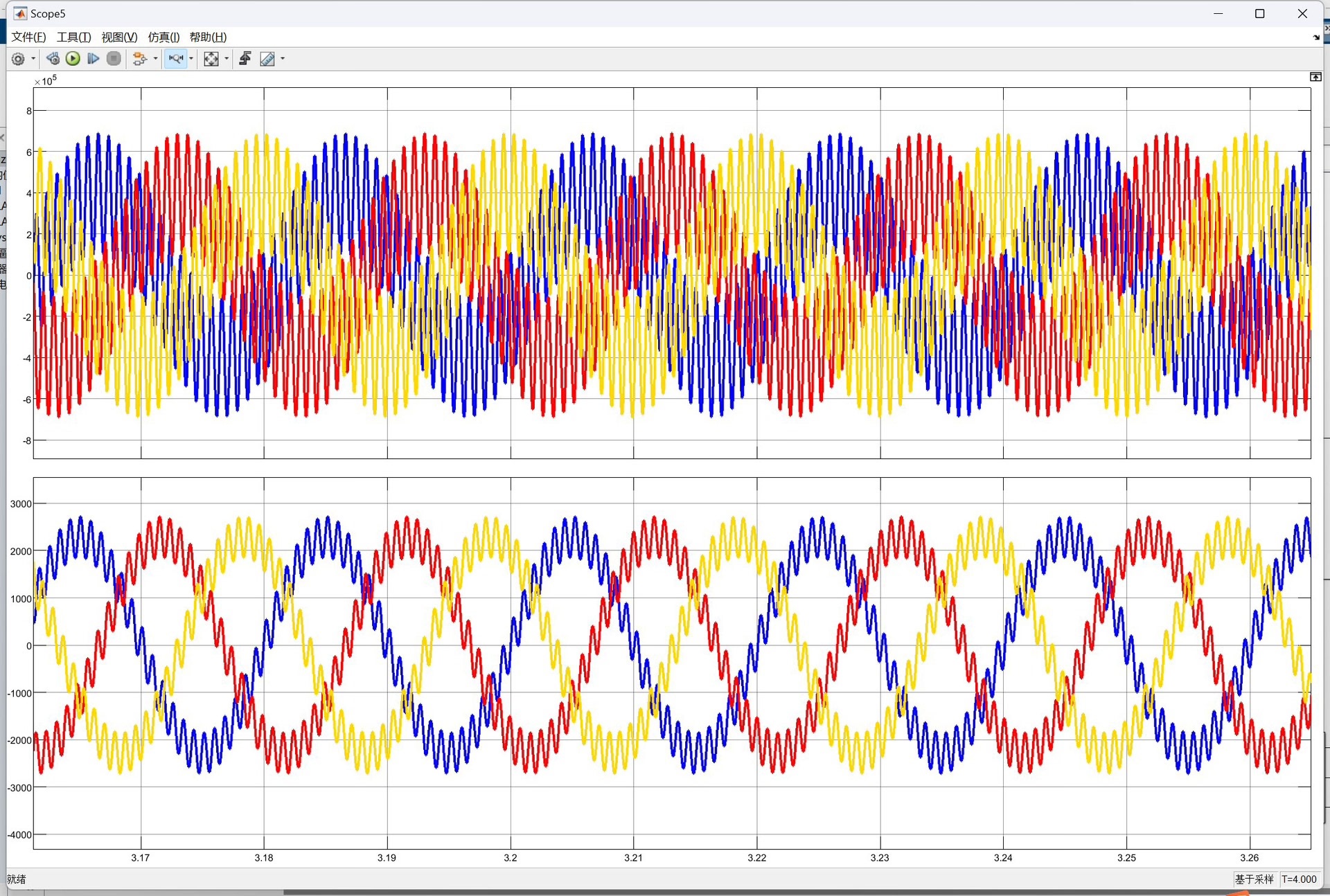Open cursor measurements ruler icon
The width and height of the screenshot is (1330, 896).
(x=267, y=59)
